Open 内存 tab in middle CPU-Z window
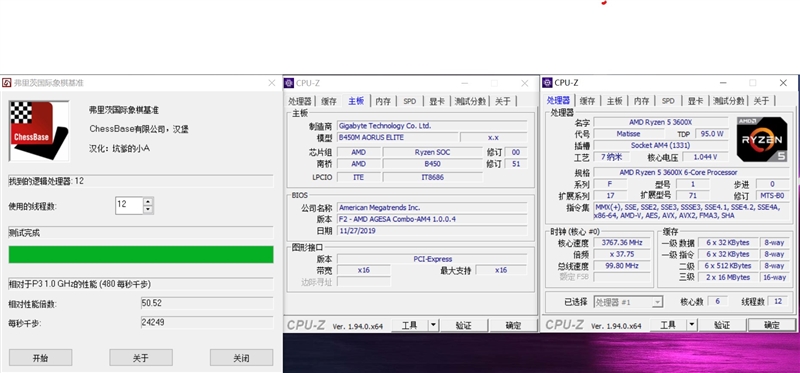The height and width of the screenshot is (373, 800). (x=383, y=101)
